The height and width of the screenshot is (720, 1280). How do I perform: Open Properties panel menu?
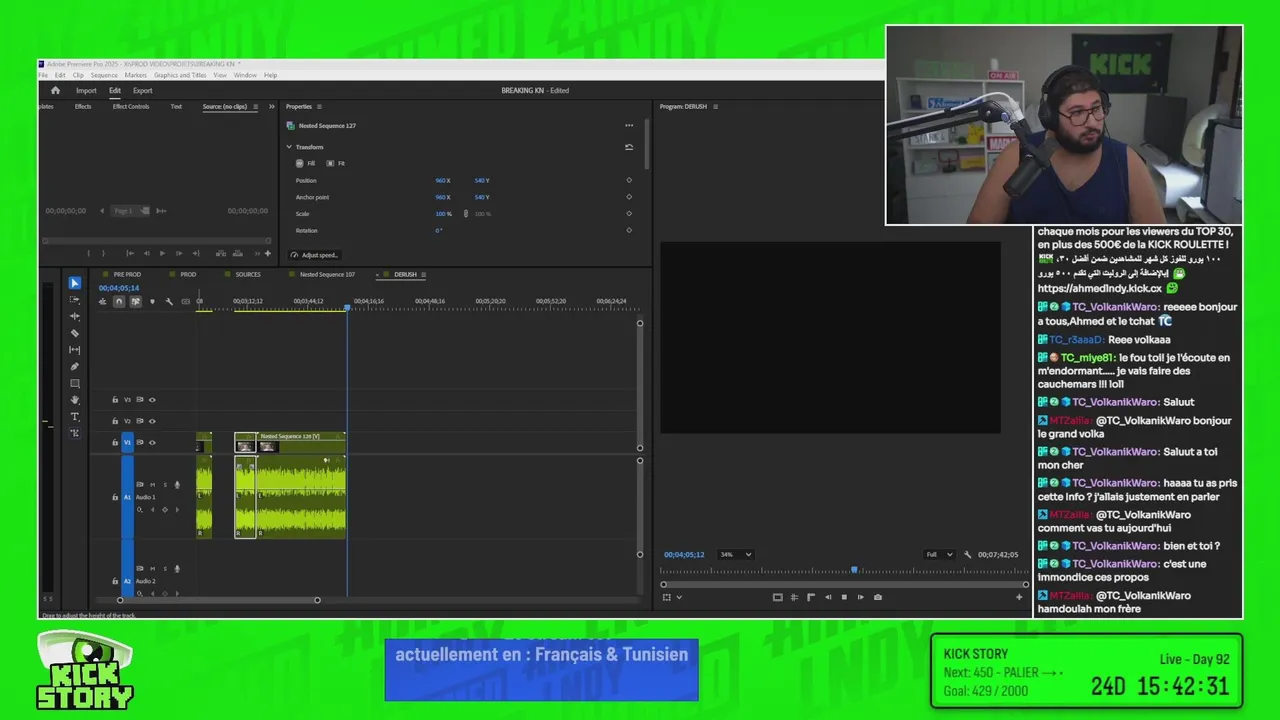319,106
